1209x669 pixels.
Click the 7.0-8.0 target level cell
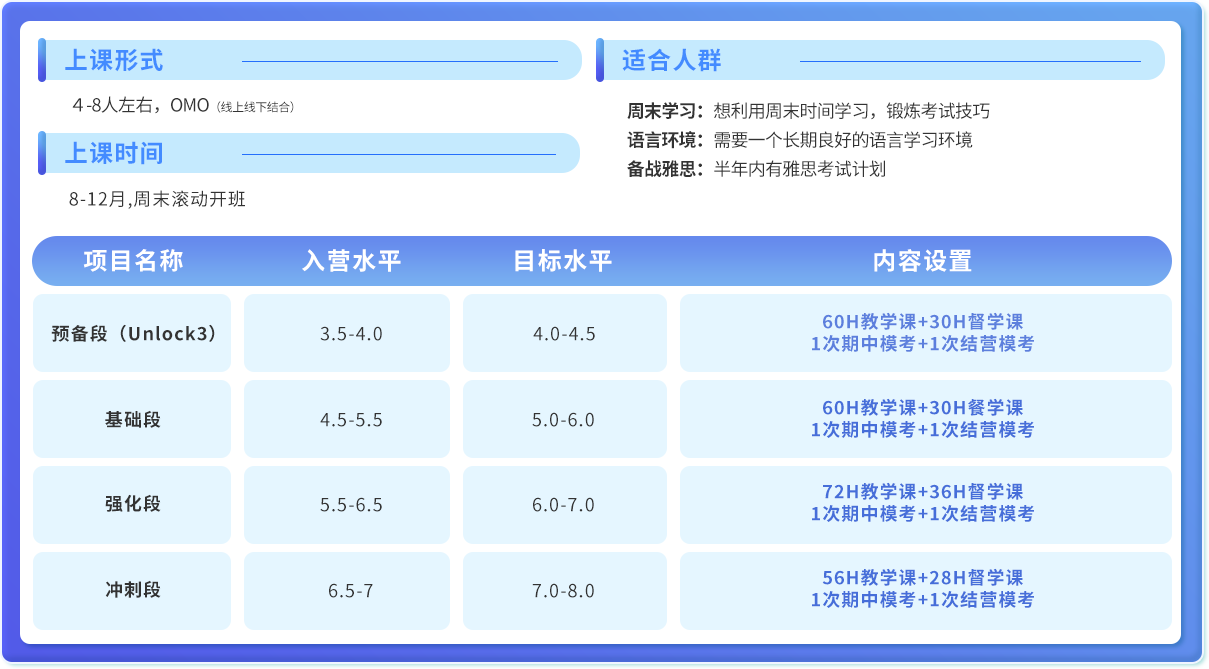[563, 591]
